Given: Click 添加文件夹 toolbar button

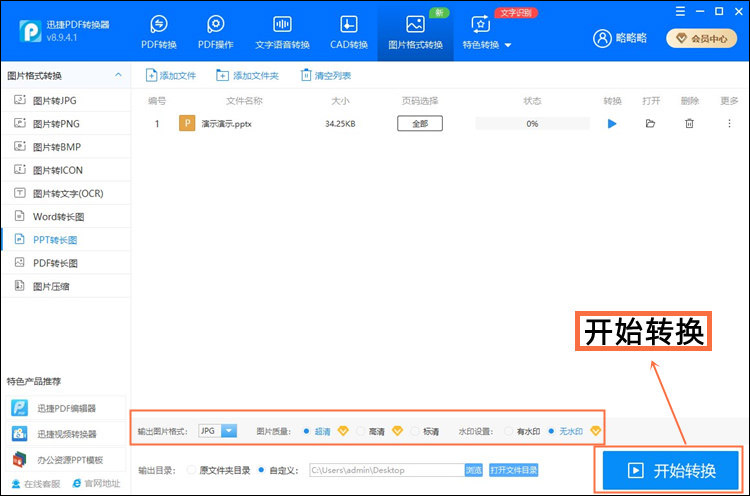Looking at the screenshot, I should 247,75.
